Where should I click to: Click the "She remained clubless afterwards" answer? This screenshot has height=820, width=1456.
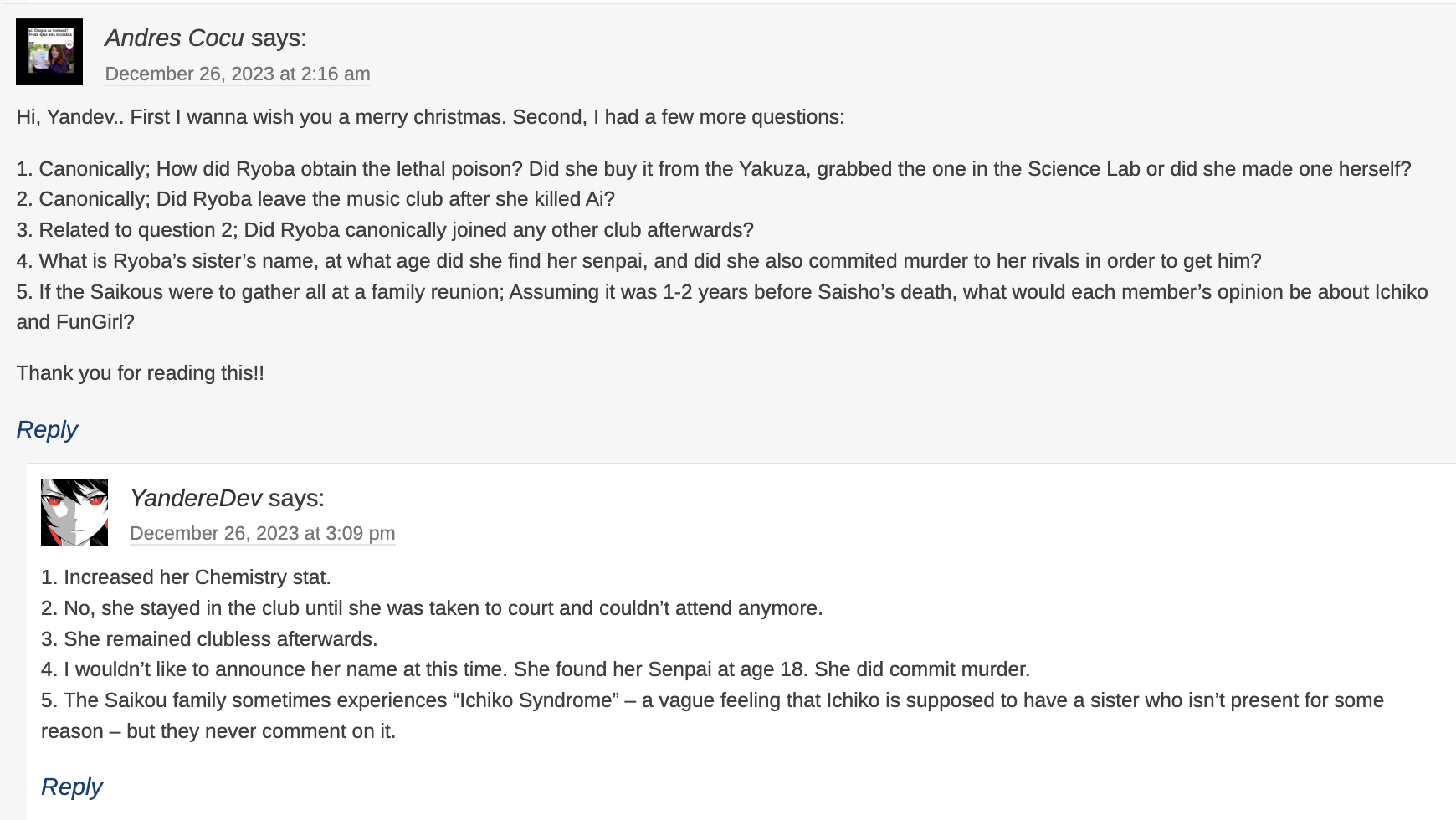[209, 639]
